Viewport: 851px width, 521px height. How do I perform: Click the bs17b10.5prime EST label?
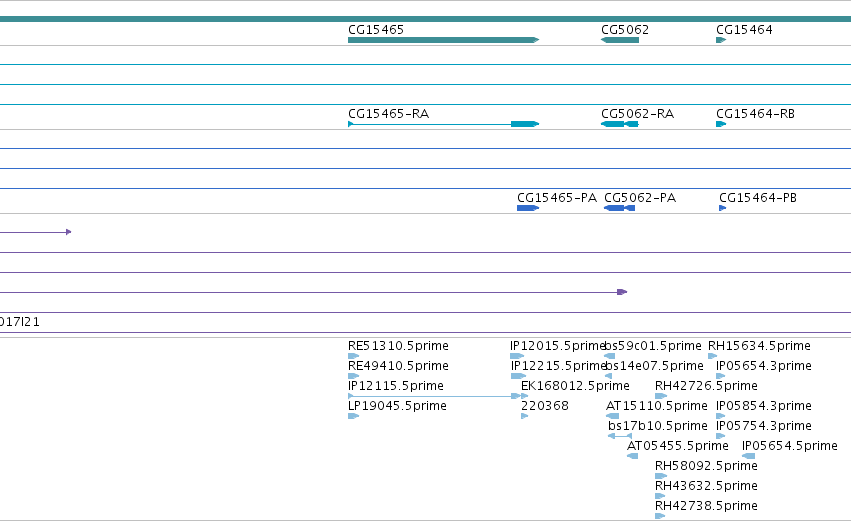click(x=658, y=426)
